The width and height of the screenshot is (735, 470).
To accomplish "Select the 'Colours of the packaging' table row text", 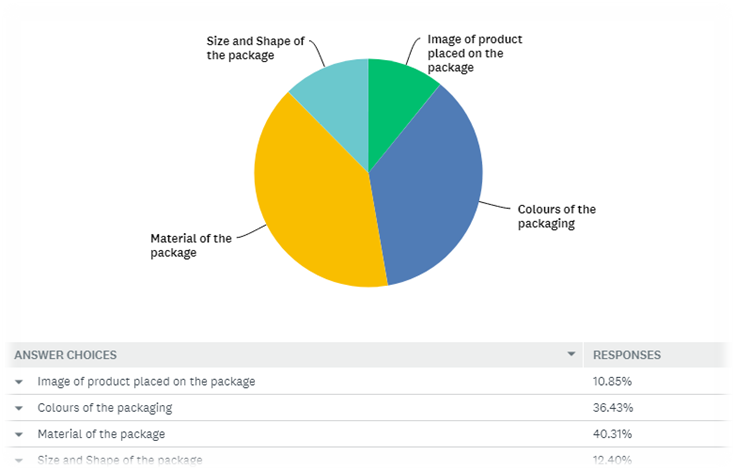I will coord(105,408).
